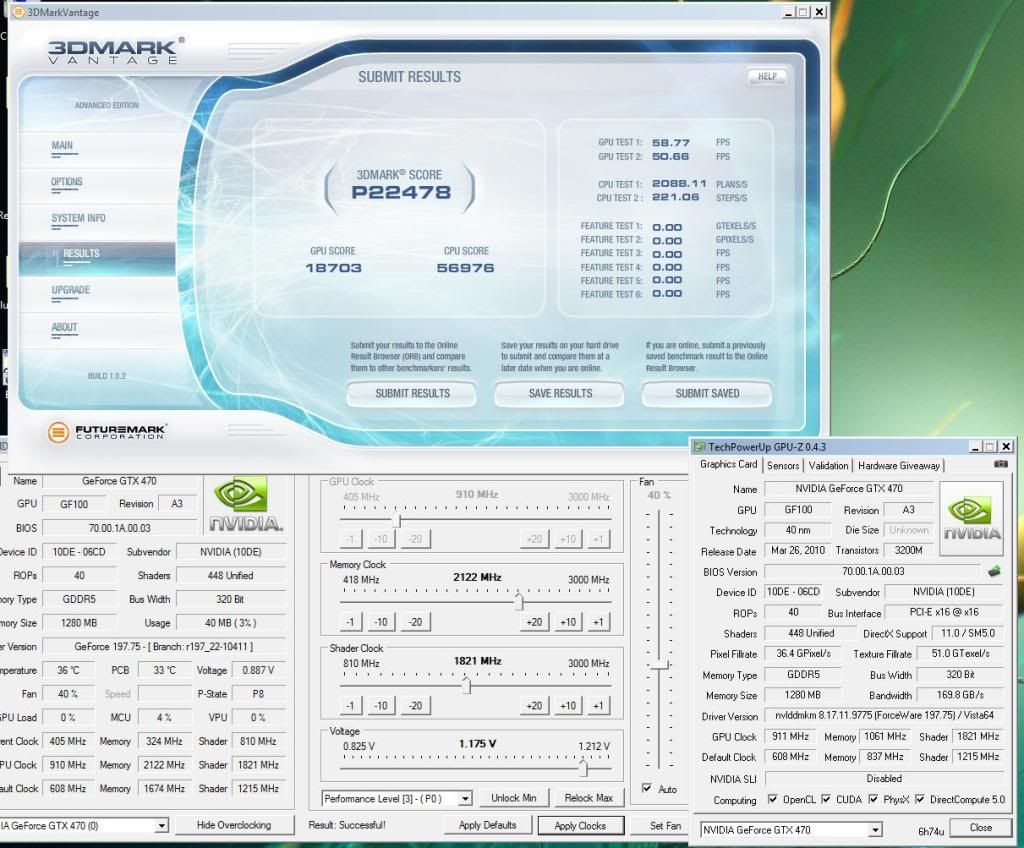Click the vertical Fan speed slider thumb
Image resolution: width=1024 pixels, height=848 pixels.
coord(660,664)
